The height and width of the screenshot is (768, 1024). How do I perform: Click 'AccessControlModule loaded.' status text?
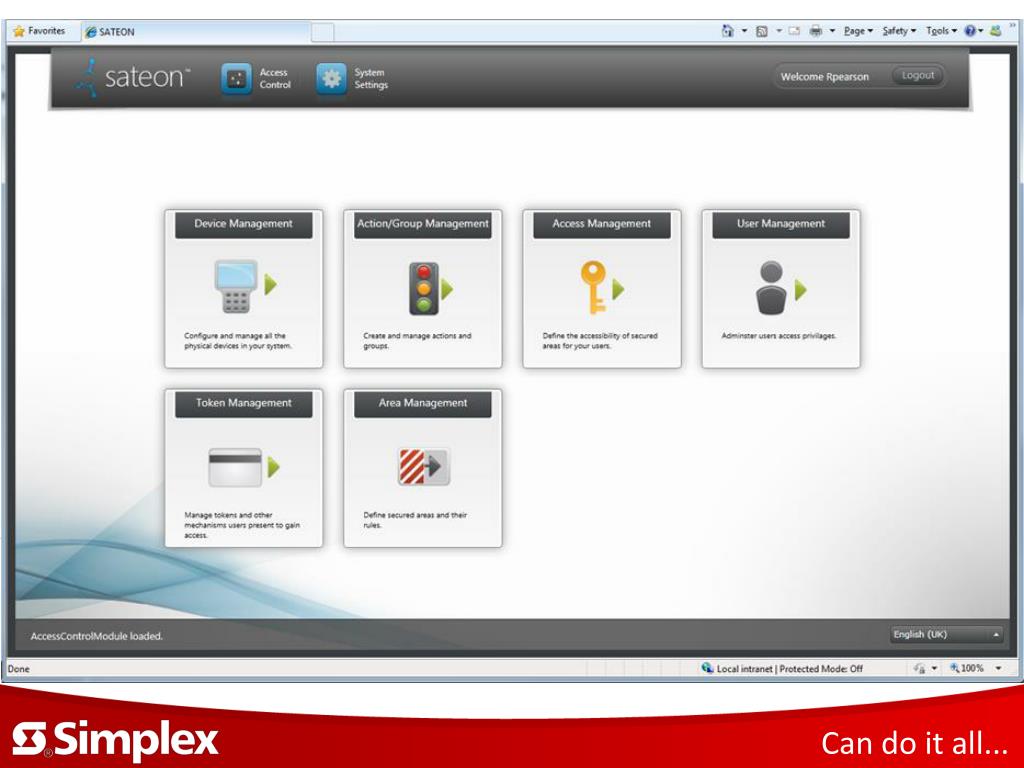(97, 636)
